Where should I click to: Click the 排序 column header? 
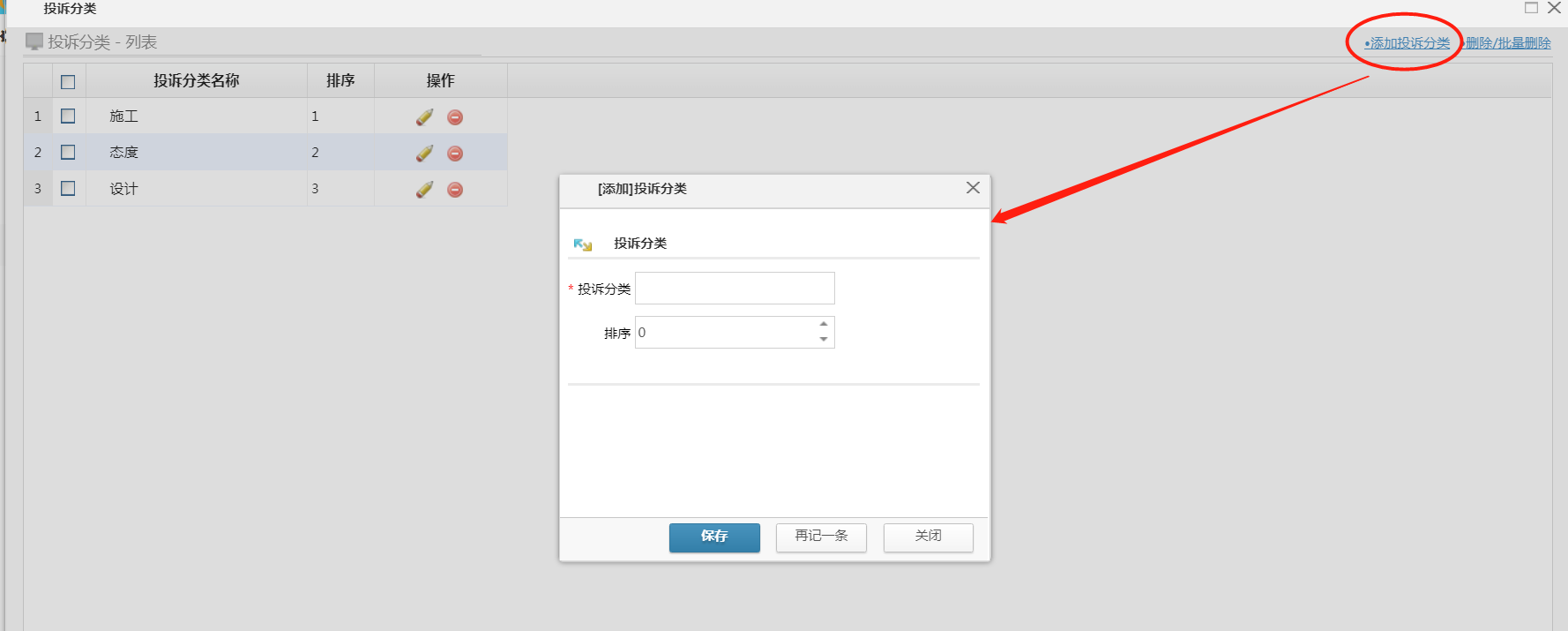tap(340, 80)
